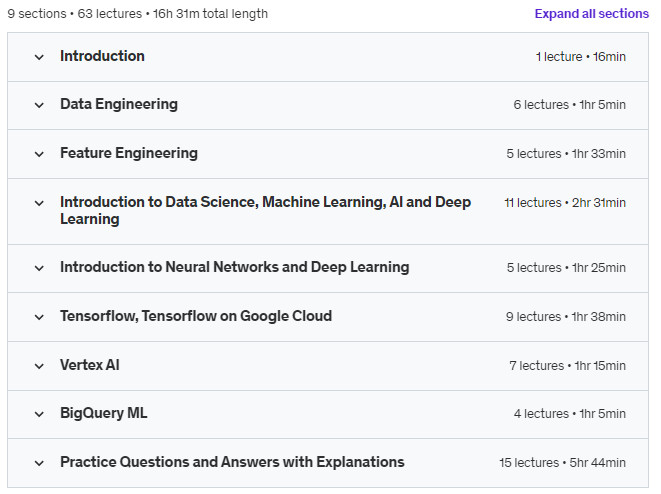Click the '5 lectures • 1hr 33min' text
661x494 pixels.
click(x=566, y=154)
